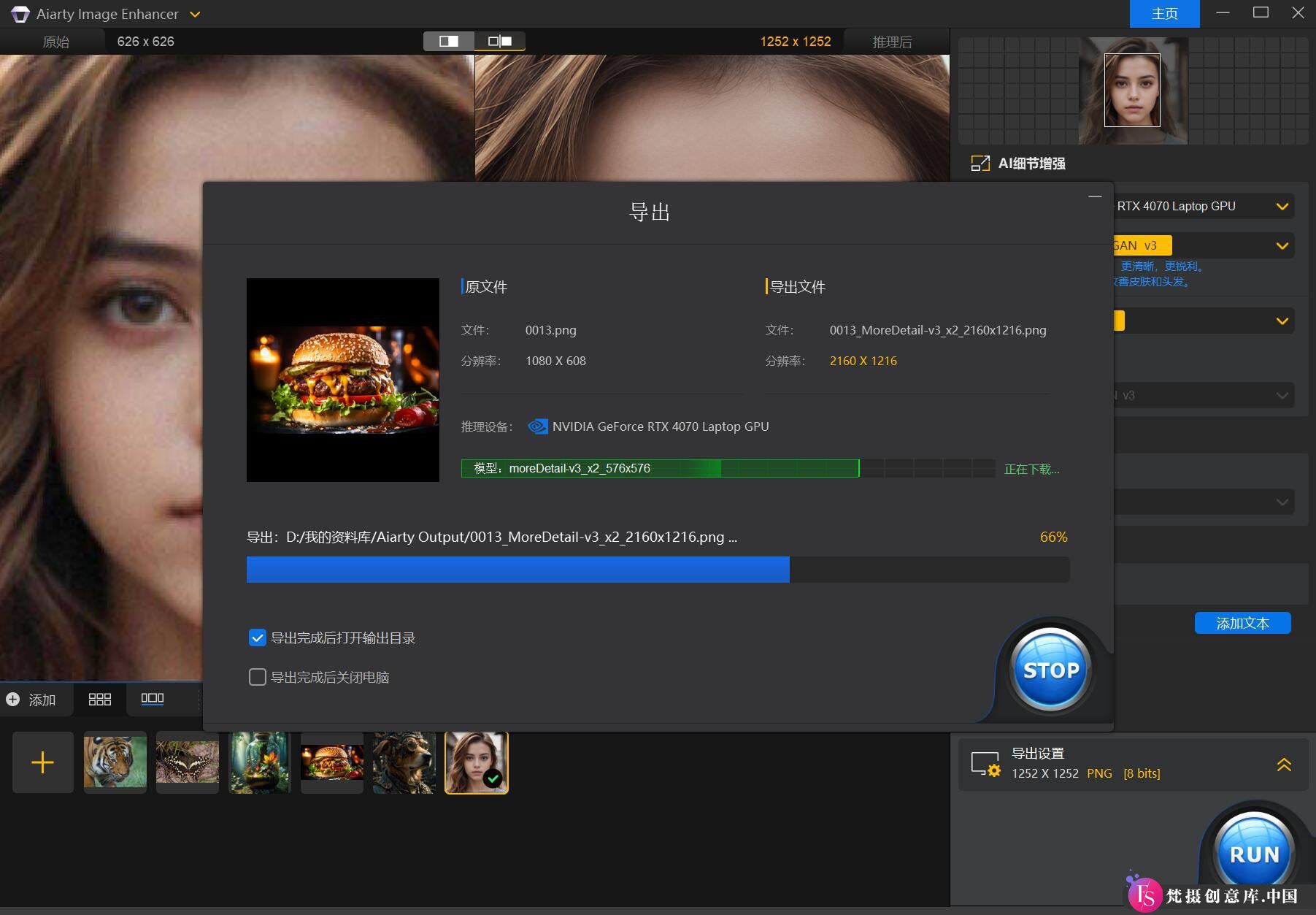Click the [8 bits] label in export settings
1316x915 pixels.
click(1142, 773)
